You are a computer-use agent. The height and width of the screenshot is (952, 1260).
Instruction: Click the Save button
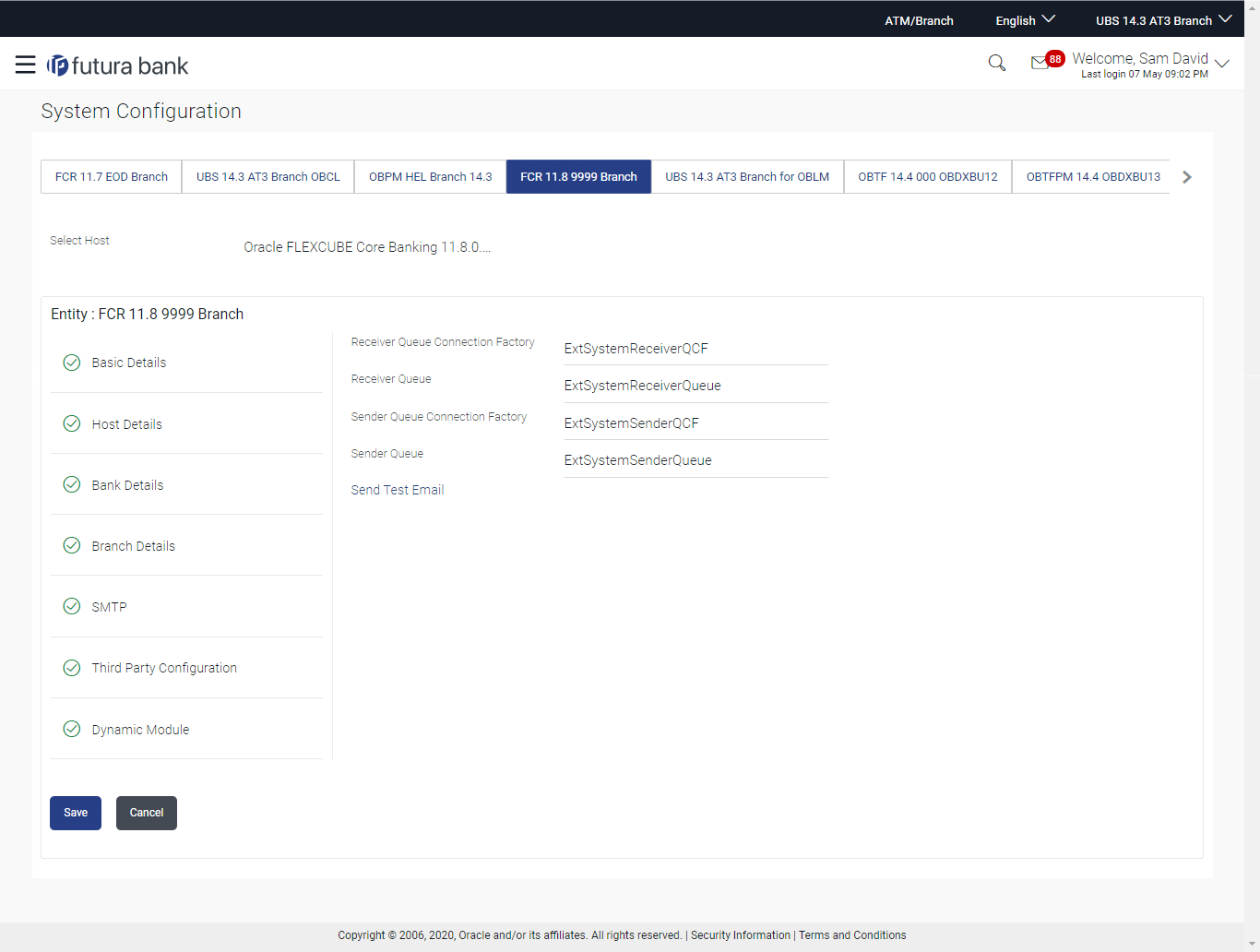(76, 813)
